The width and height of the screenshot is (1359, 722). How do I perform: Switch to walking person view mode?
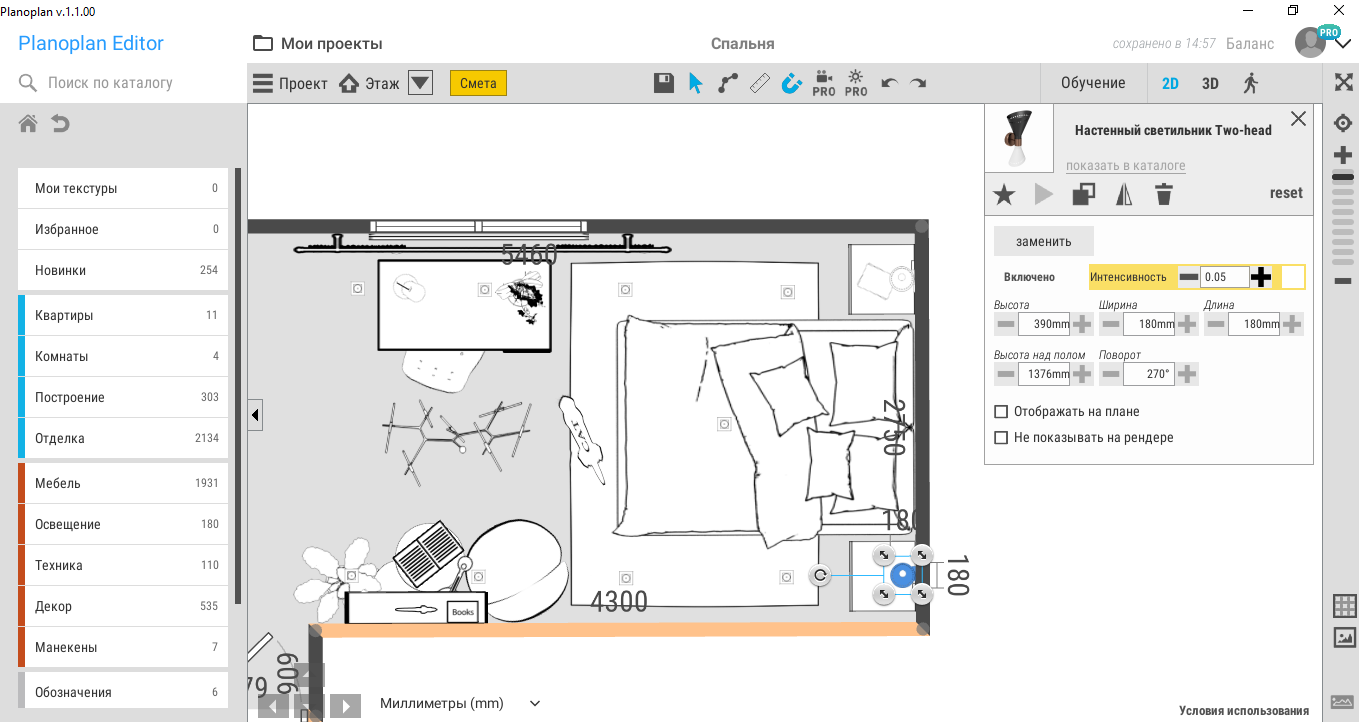click(1250, 83)
